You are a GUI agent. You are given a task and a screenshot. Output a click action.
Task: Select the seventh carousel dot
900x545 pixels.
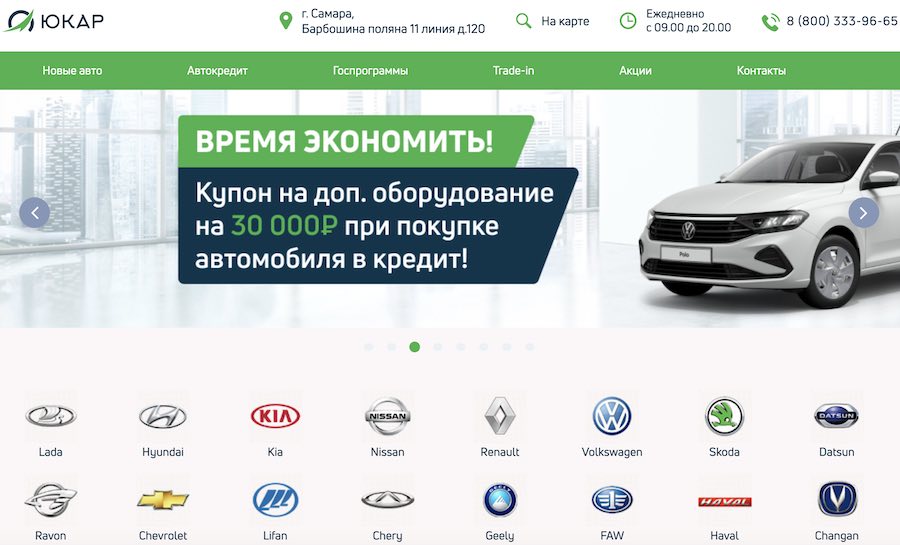tap(507, 347)
